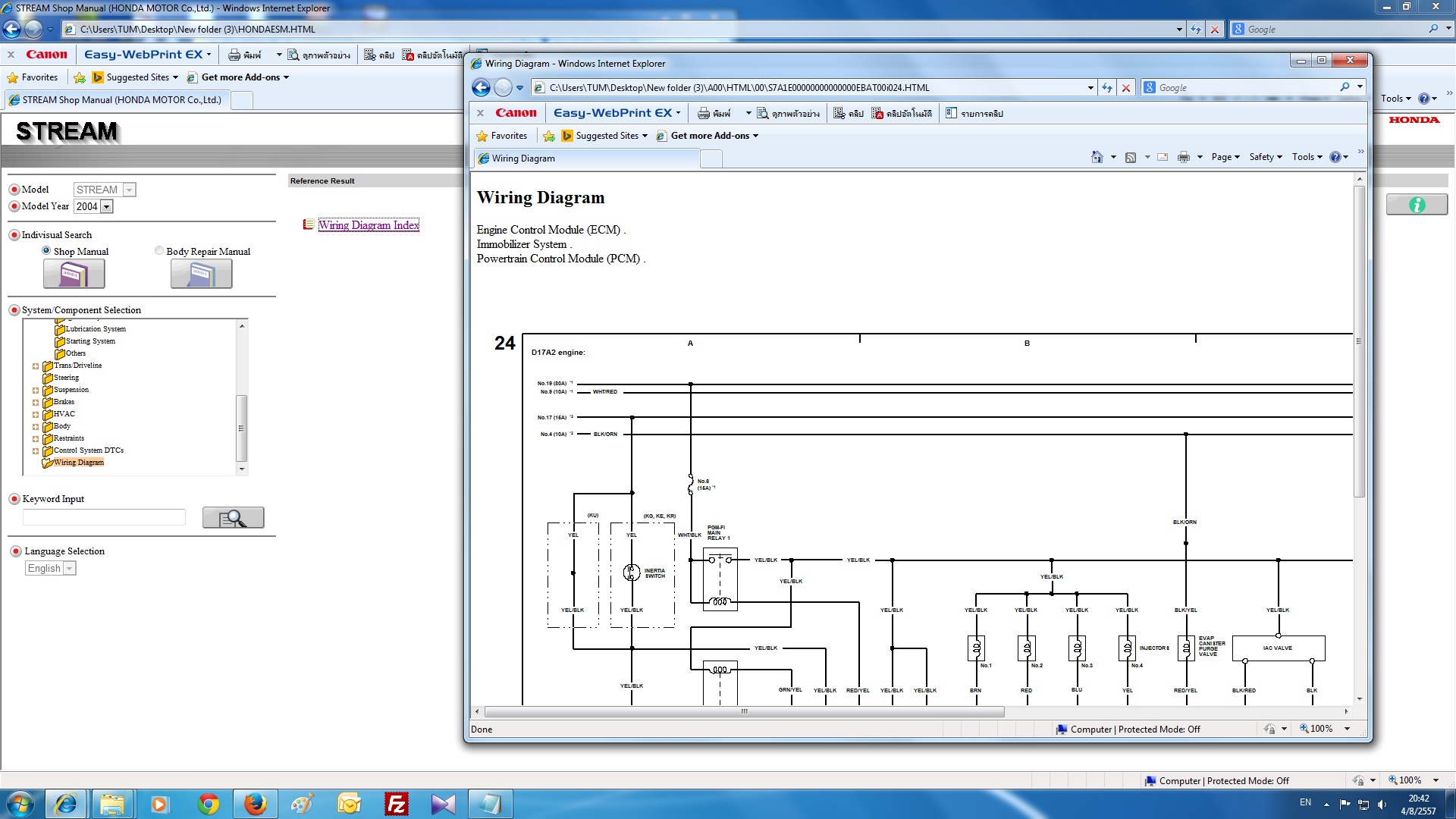Open the Tools menu in Wiring Diagram window
Screen dimensions: 1456x819
click(1307, 157)
